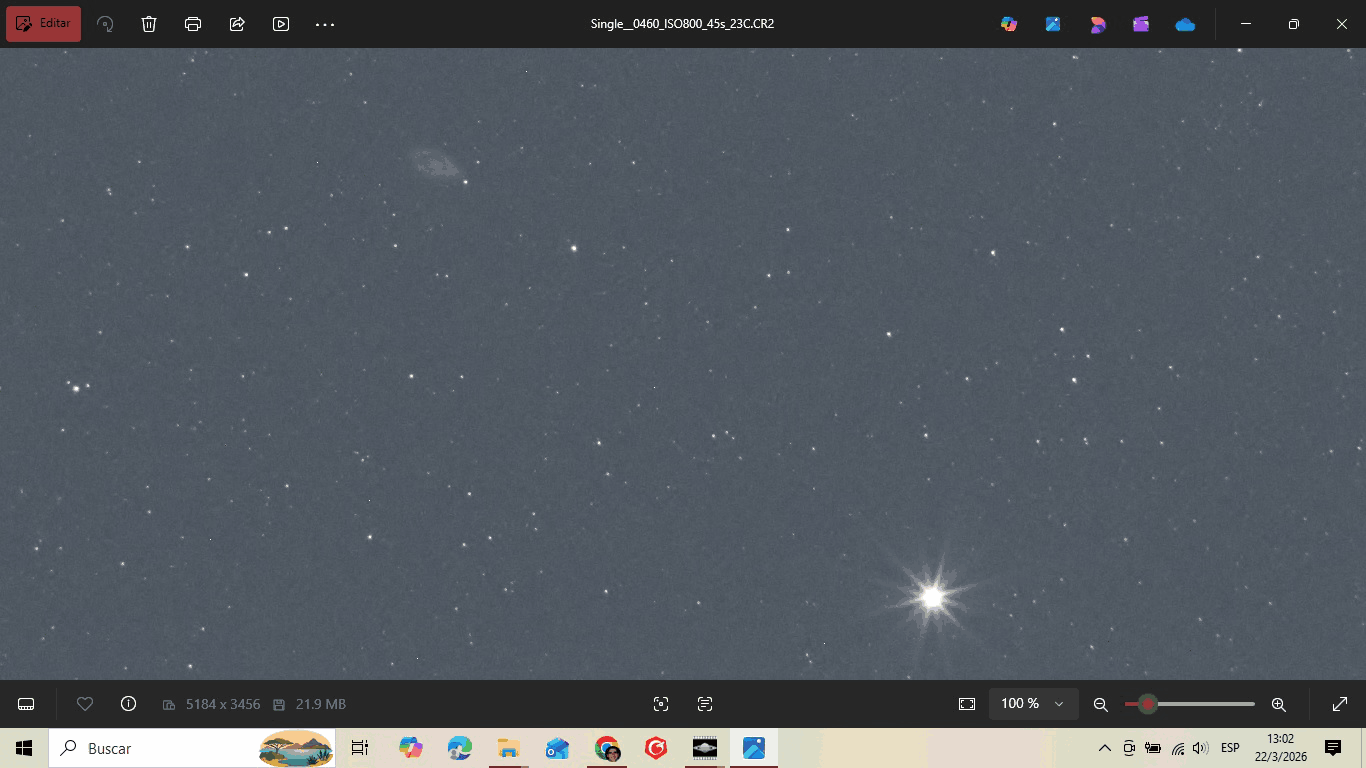Click the file name Single__0460_ISO800_45s_23C.CR2
Screen dimensions: 1366x768
click(682, 24)
